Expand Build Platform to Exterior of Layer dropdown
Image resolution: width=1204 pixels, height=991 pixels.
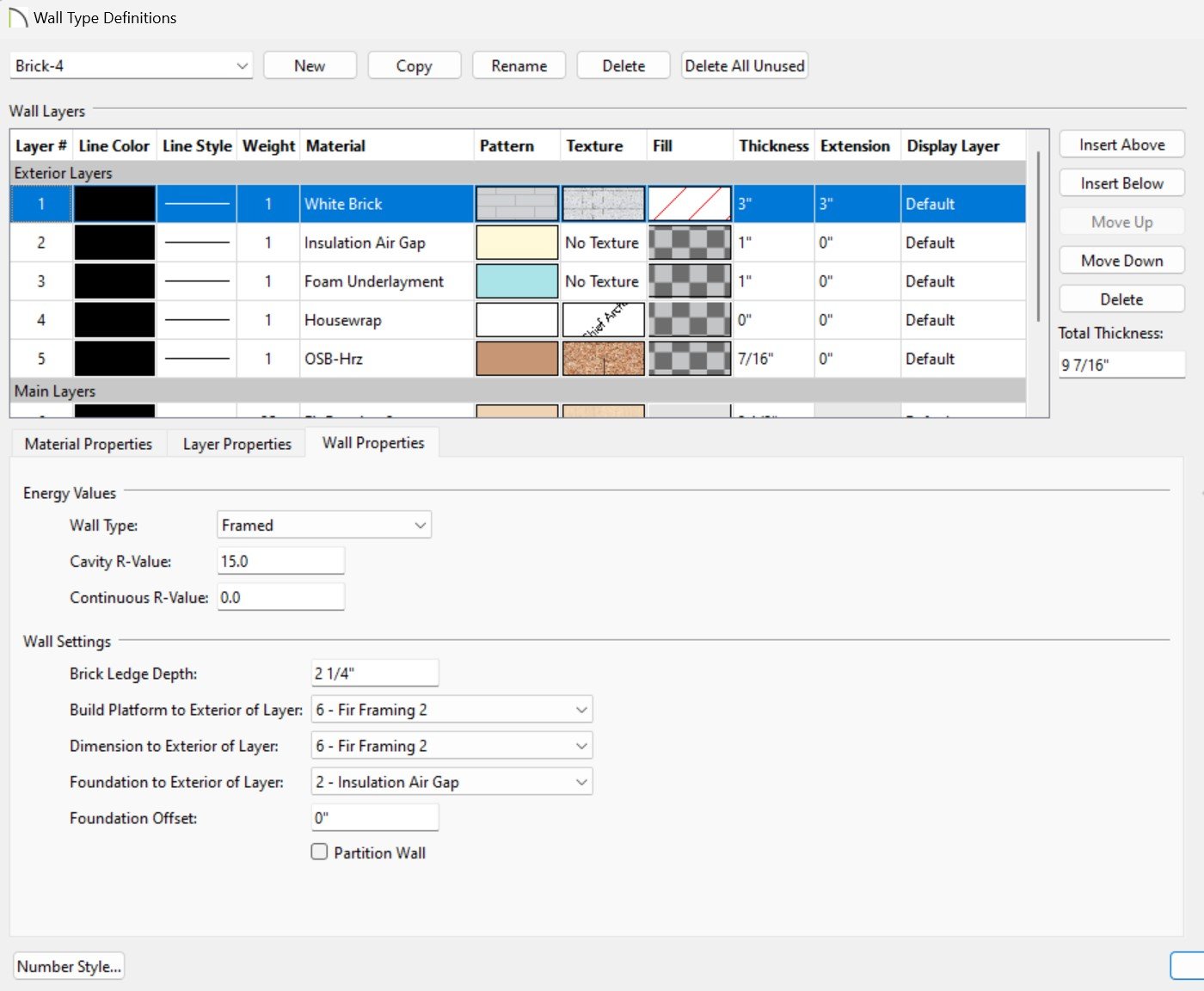coord(451,710)
